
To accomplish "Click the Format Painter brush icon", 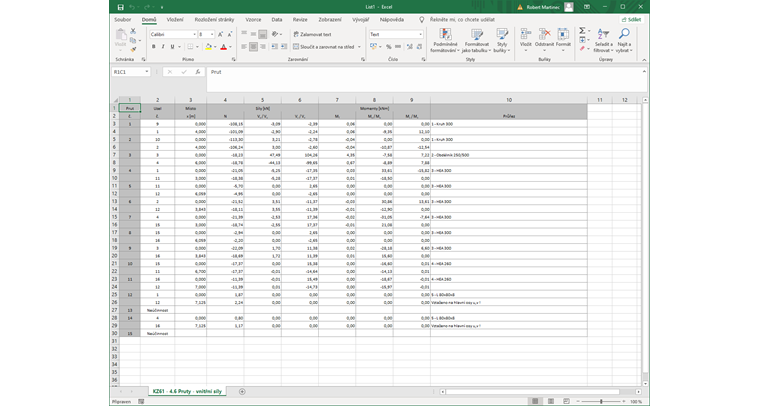I will point(133,49).
